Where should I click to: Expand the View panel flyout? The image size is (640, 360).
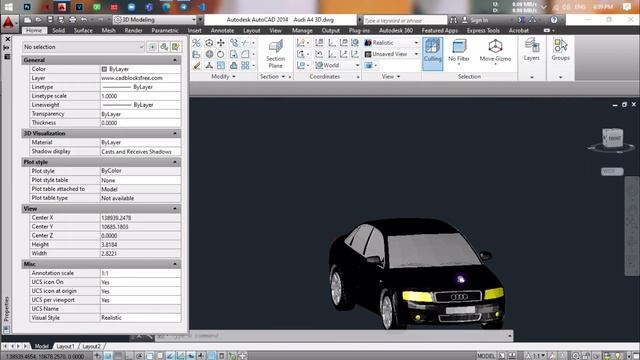click(x=391, y=76)
